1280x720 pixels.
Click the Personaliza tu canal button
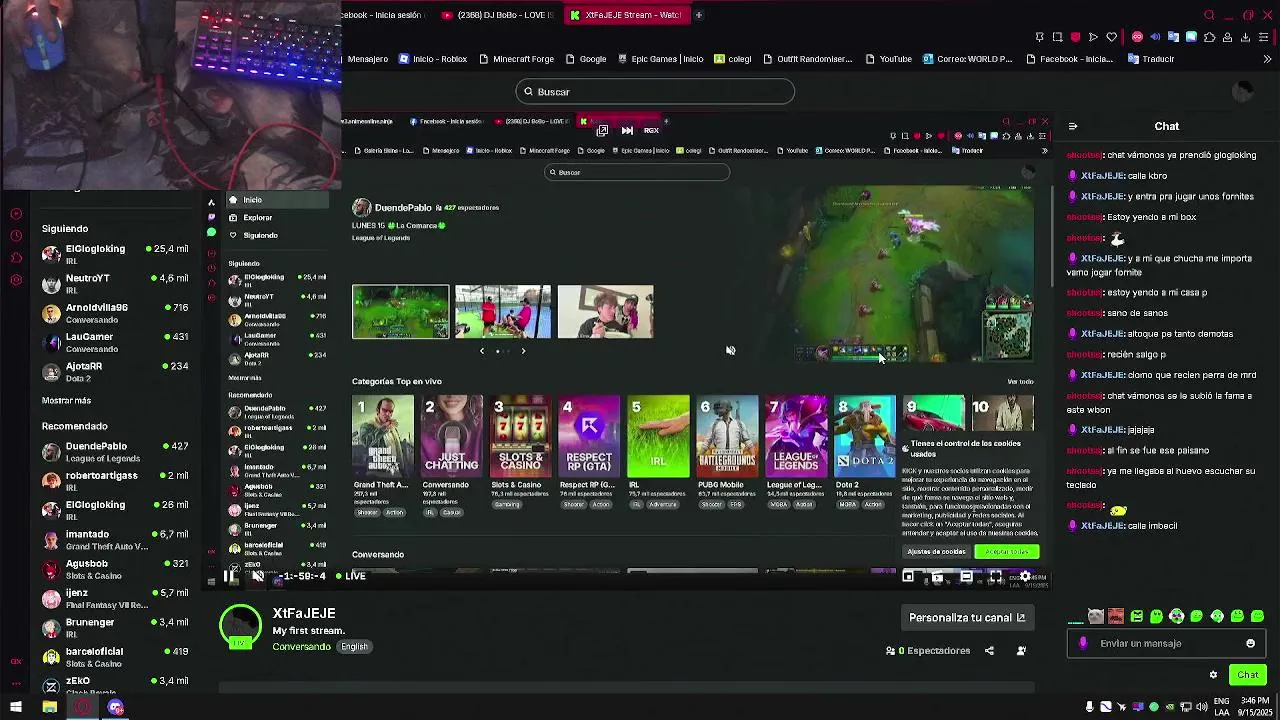967,618
